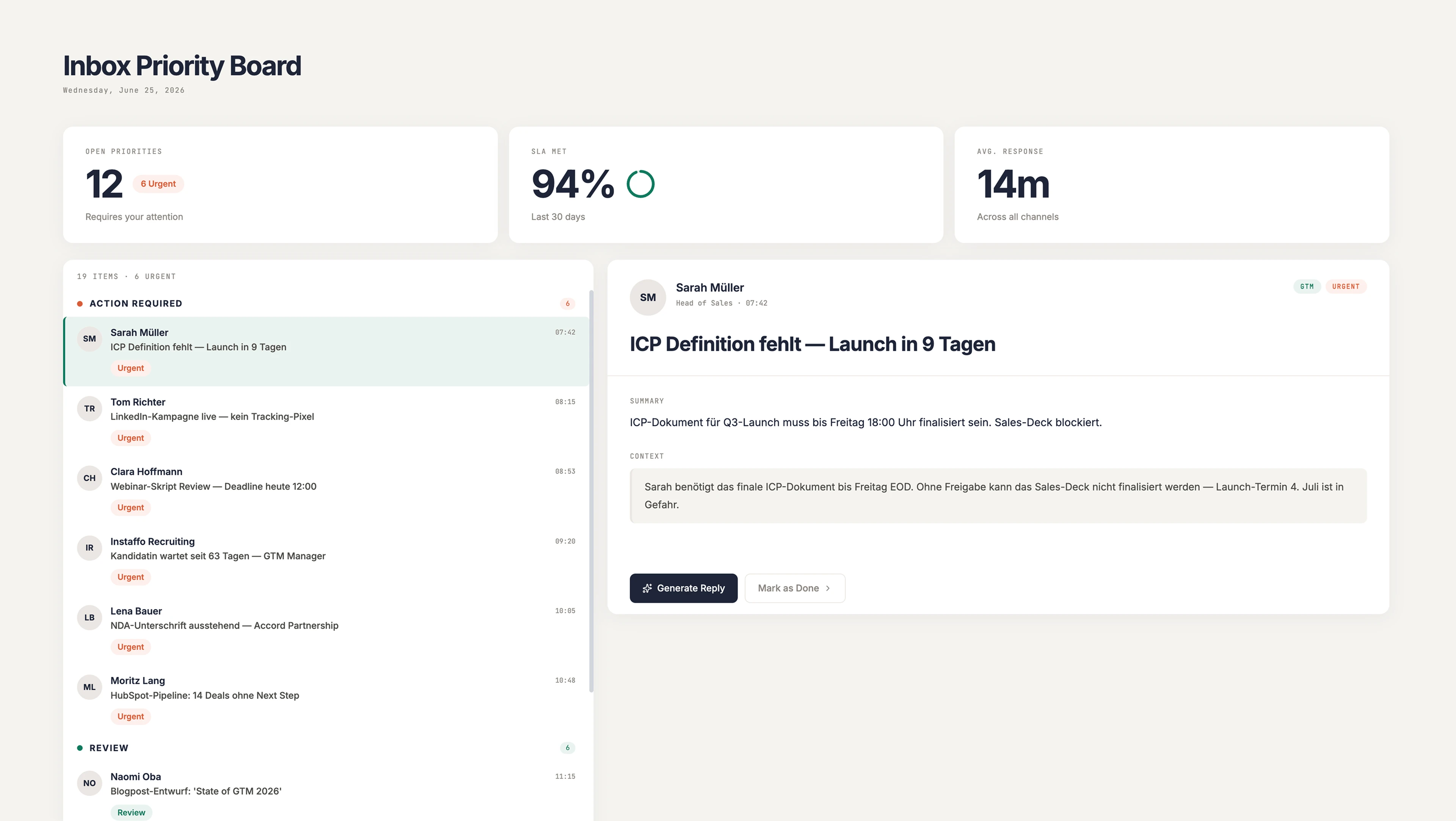1456x821 pixels.
Task: Click Moritz Lang's ML avatar
Action: point(89,687)
